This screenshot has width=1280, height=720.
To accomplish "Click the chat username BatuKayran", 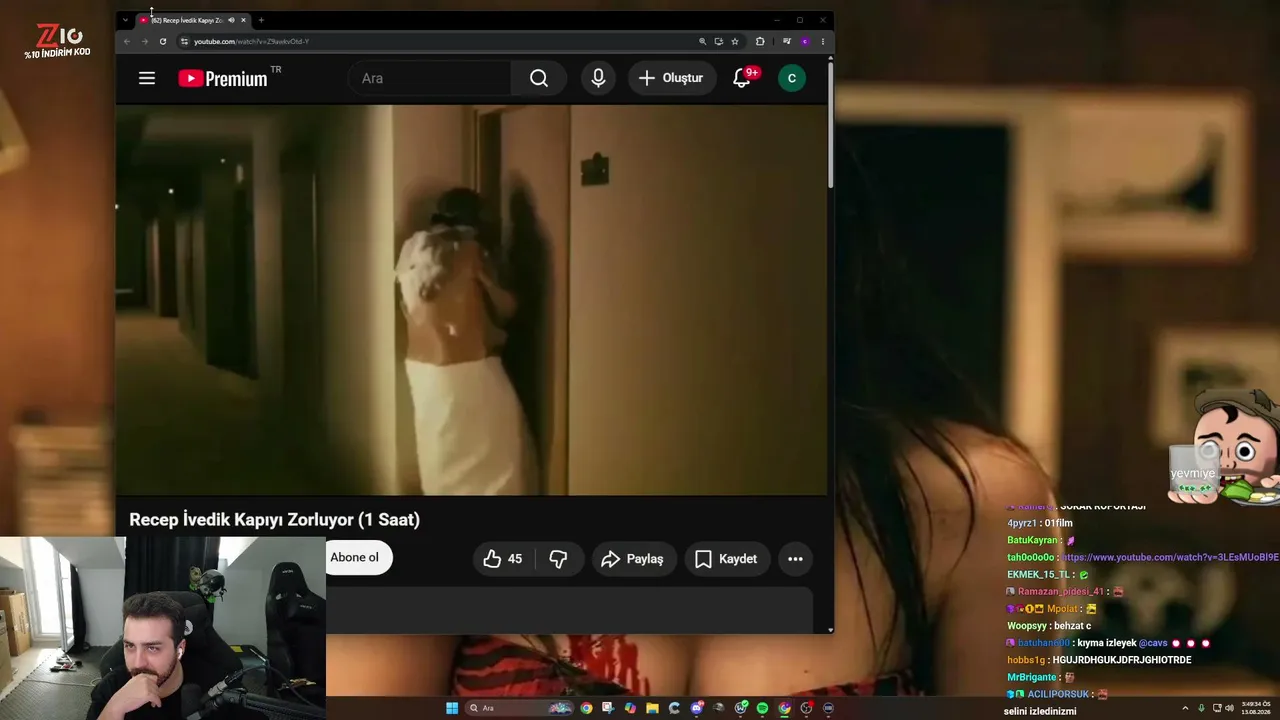I will (x=1032, y=540).
